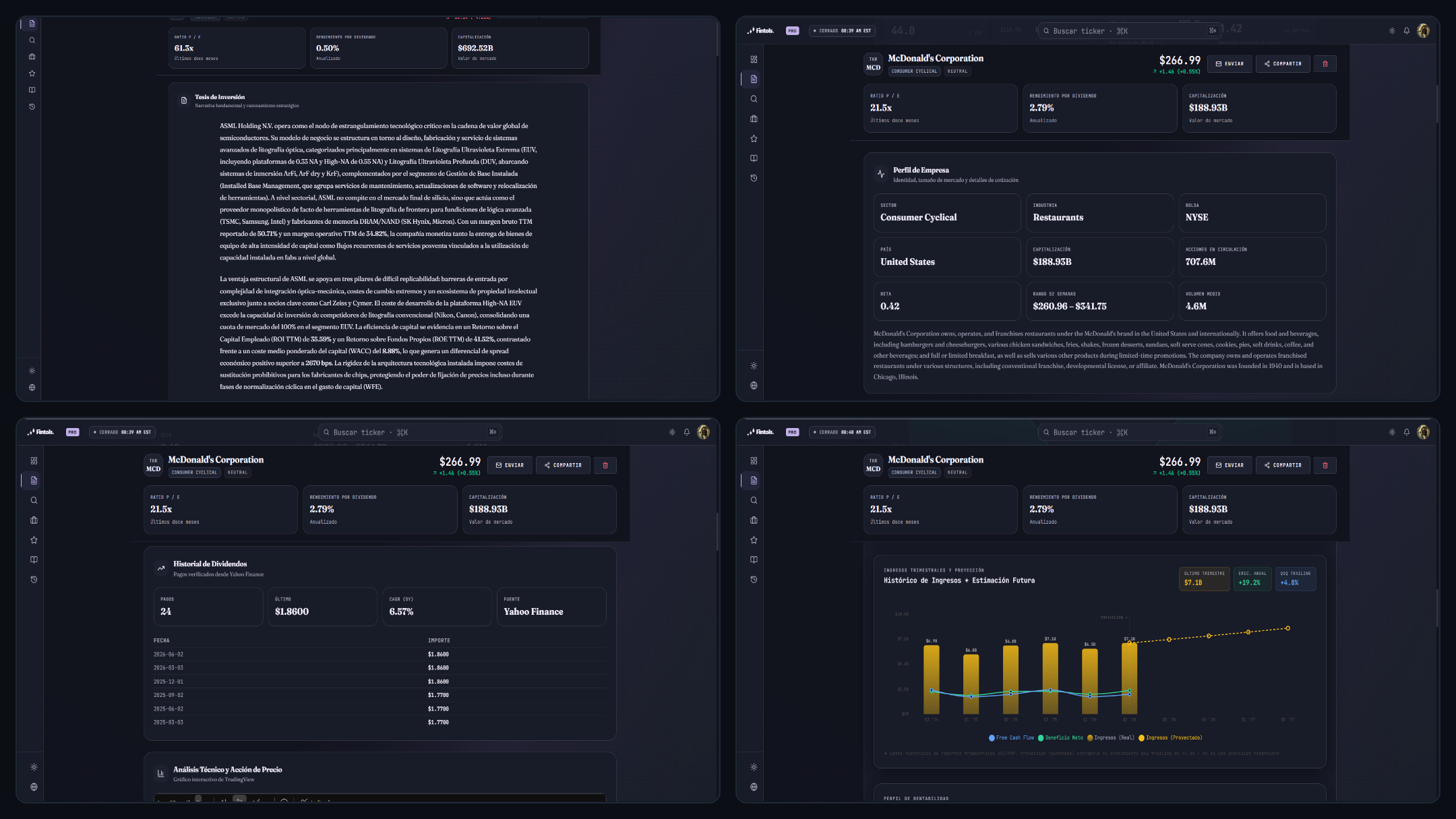Screen dimensions: 1456x819
Task: Click 52-week range $260.96 – $341.75
Action: point(1070,307)
